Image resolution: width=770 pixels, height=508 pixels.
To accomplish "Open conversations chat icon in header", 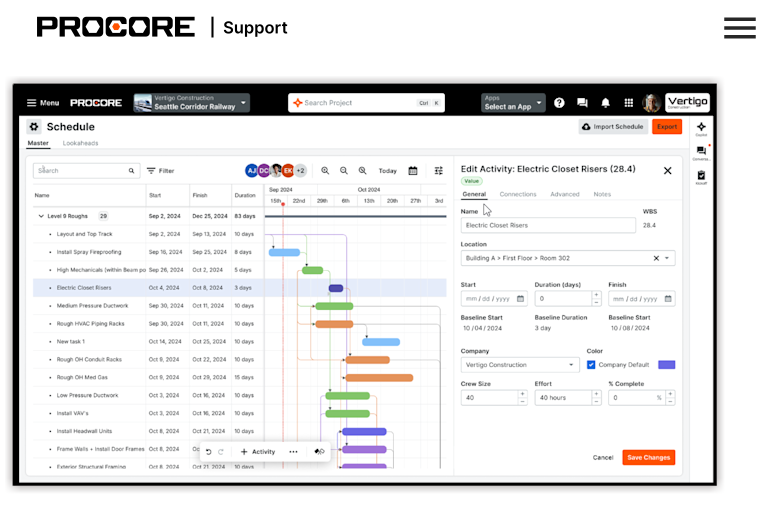I will [582, 103].
